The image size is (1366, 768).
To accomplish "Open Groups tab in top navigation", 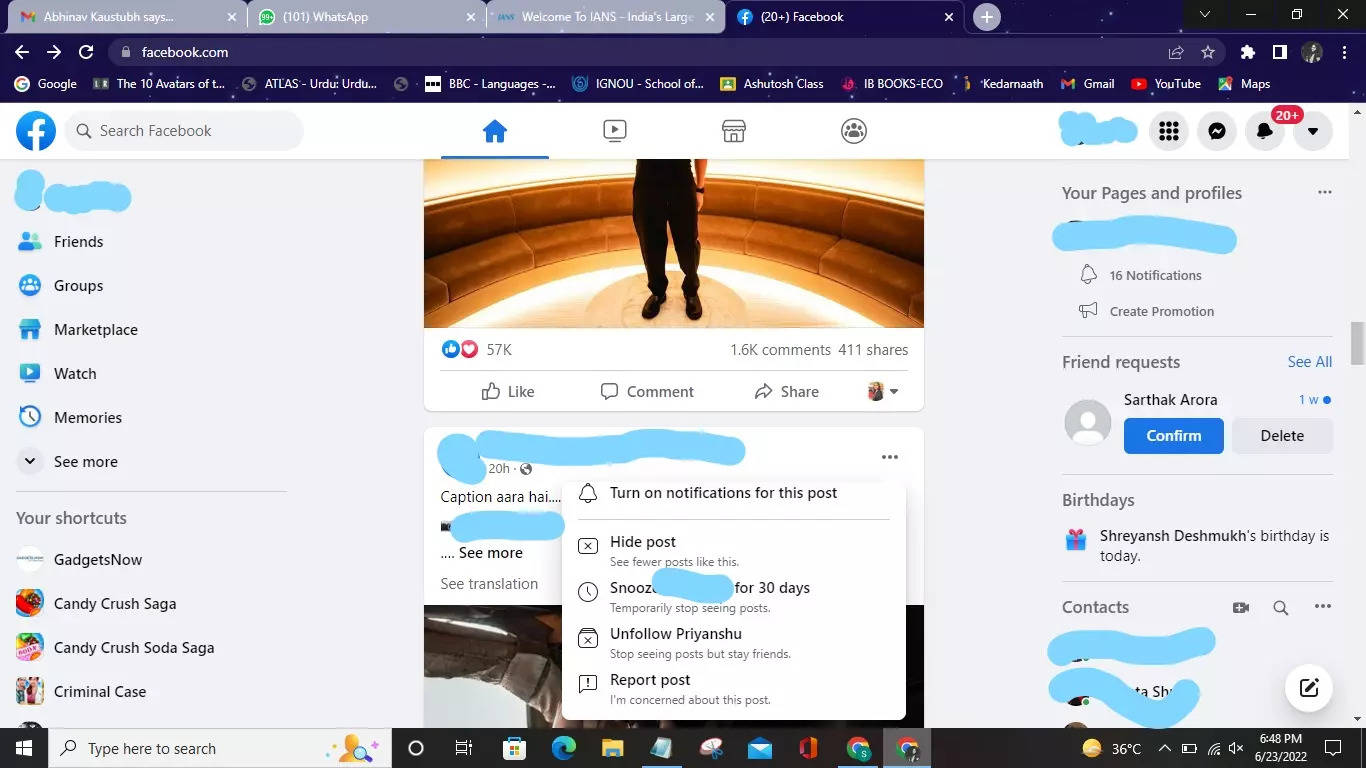I will coord(854,131).
